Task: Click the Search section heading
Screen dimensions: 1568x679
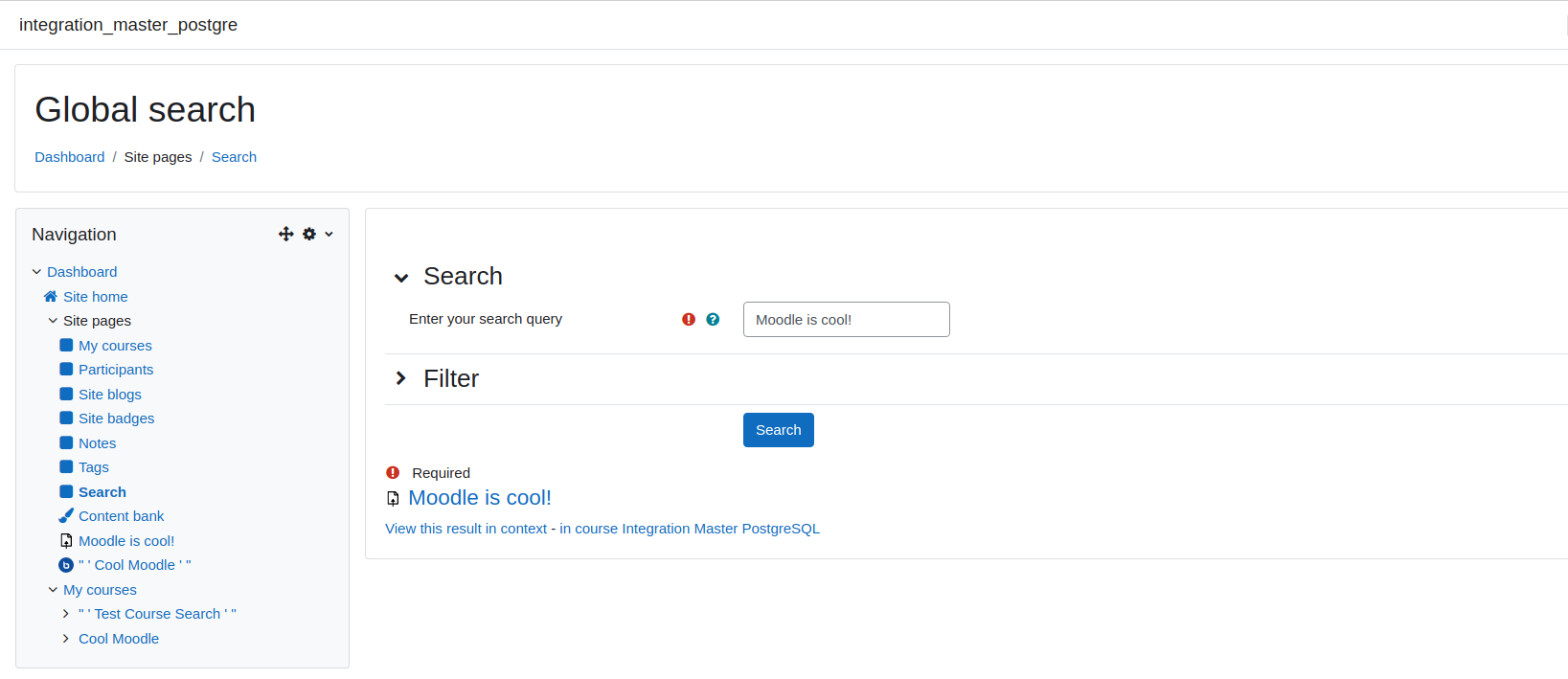Action: [x=463, y=277]
